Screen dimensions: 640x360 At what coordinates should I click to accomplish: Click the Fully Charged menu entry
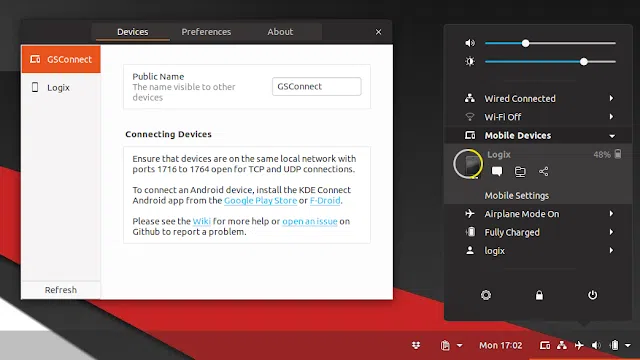click(538, 232)
